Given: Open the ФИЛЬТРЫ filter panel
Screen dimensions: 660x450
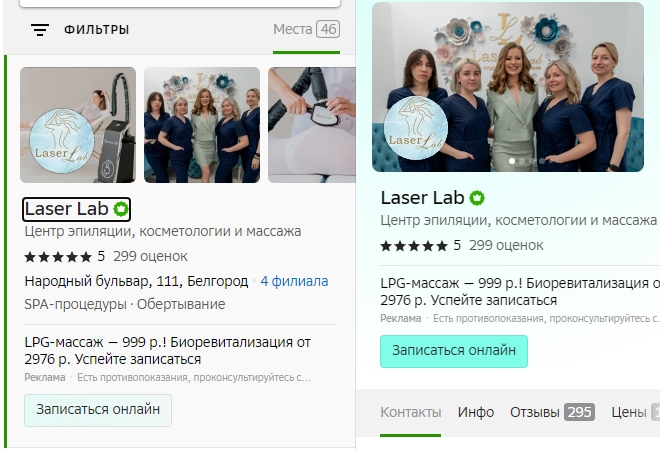Looking at the screenshot, I should pos(96,30).
